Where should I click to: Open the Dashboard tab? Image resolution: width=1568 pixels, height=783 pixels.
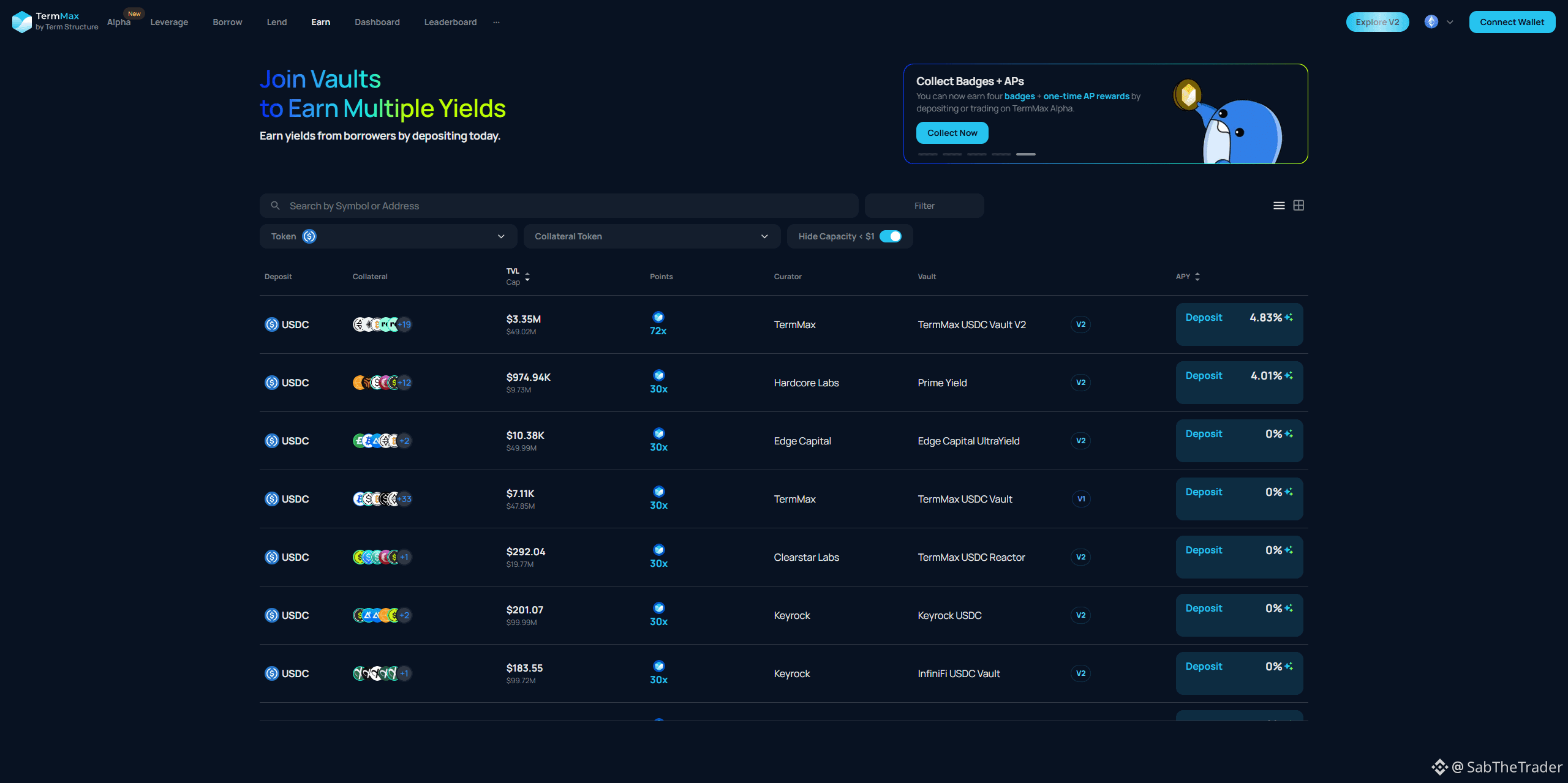tap(377, 22)
